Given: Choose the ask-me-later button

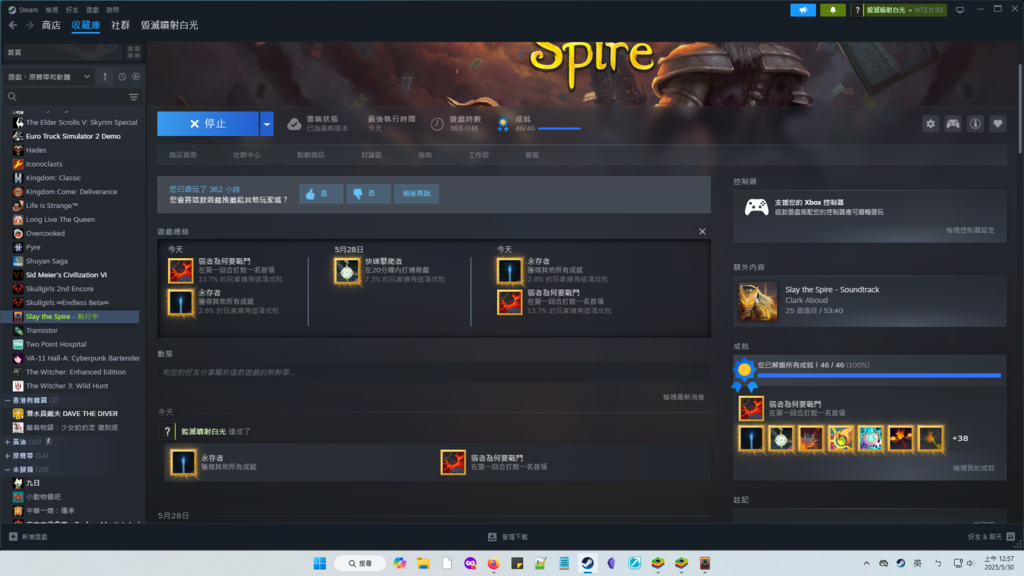Looking at the screenshot, I should (x=416, y=193).
